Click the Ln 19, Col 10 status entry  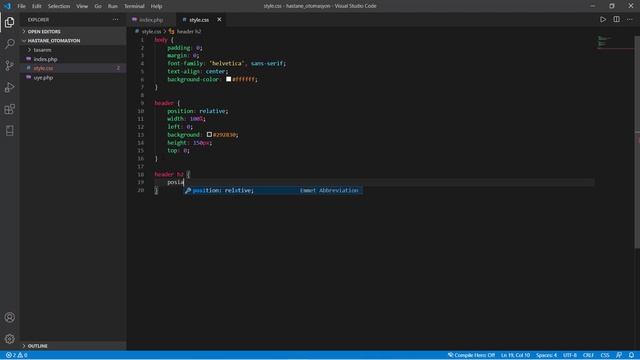point(515,355)
